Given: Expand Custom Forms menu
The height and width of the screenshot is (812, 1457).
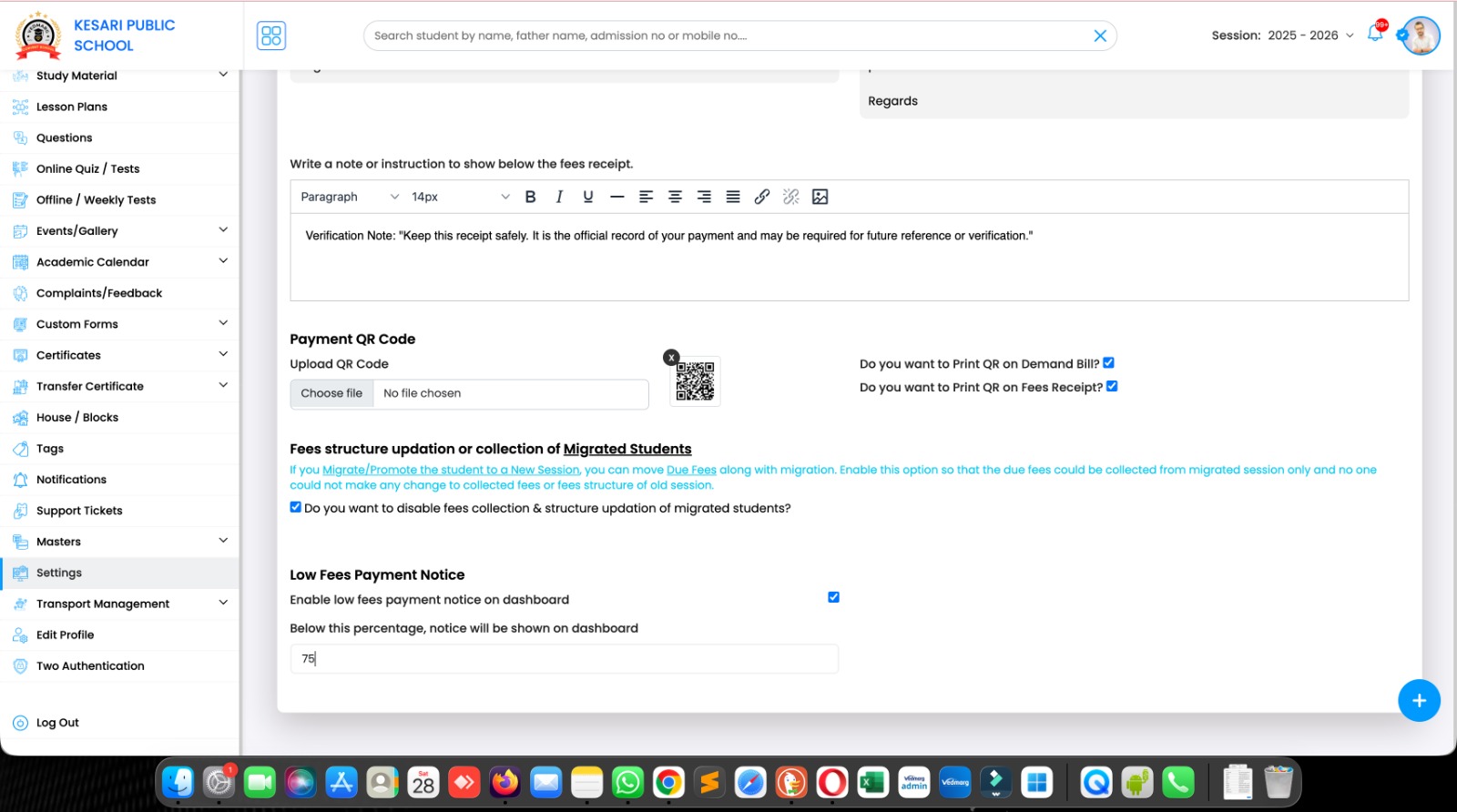Looking at the screenshot, I should (x=120, y=323).
